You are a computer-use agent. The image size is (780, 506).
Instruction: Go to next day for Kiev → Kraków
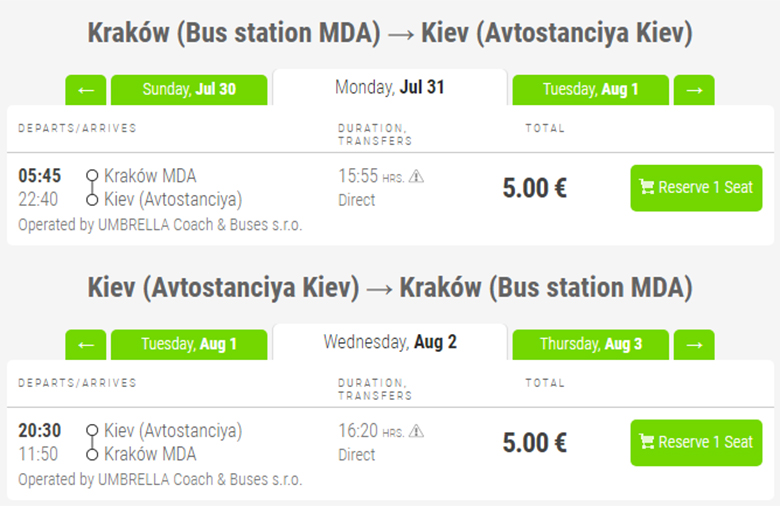(x=694, y=345)
